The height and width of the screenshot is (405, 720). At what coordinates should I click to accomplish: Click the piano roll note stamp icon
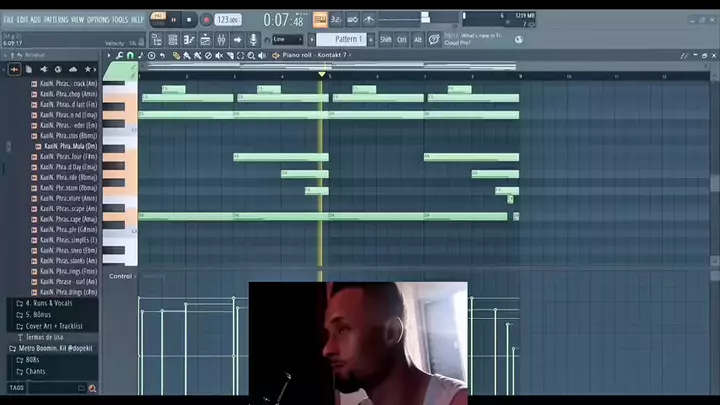(x=141, y=56)
